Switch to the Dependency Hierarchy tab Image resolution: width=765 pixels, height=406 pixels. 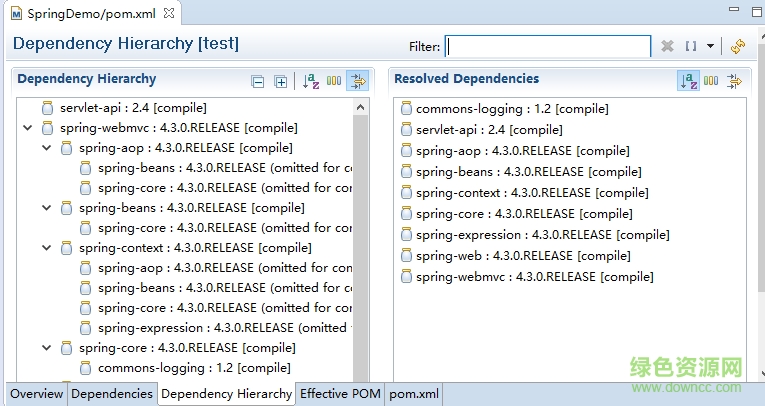[x=226, y=394]
